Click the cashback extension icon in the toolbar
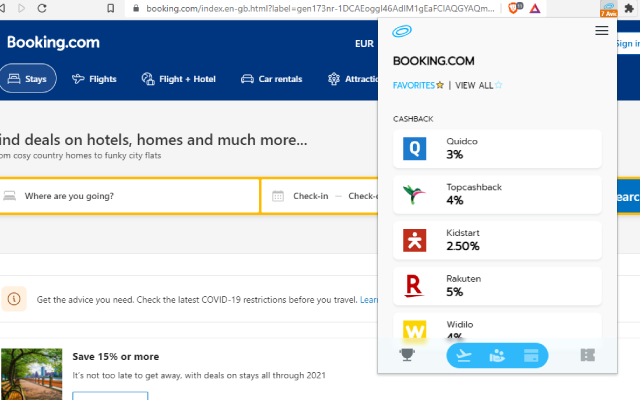The height and width of the screenshot is (400, 640). [x=608, y=9]
